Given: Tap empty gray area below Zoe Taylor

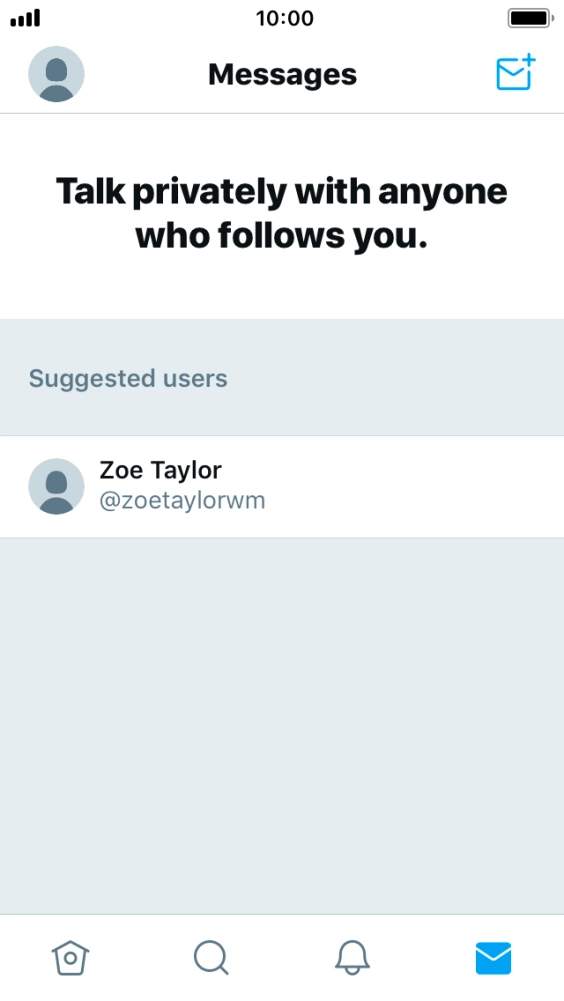Looking at the screenshot, I should (x=282, y=726).
